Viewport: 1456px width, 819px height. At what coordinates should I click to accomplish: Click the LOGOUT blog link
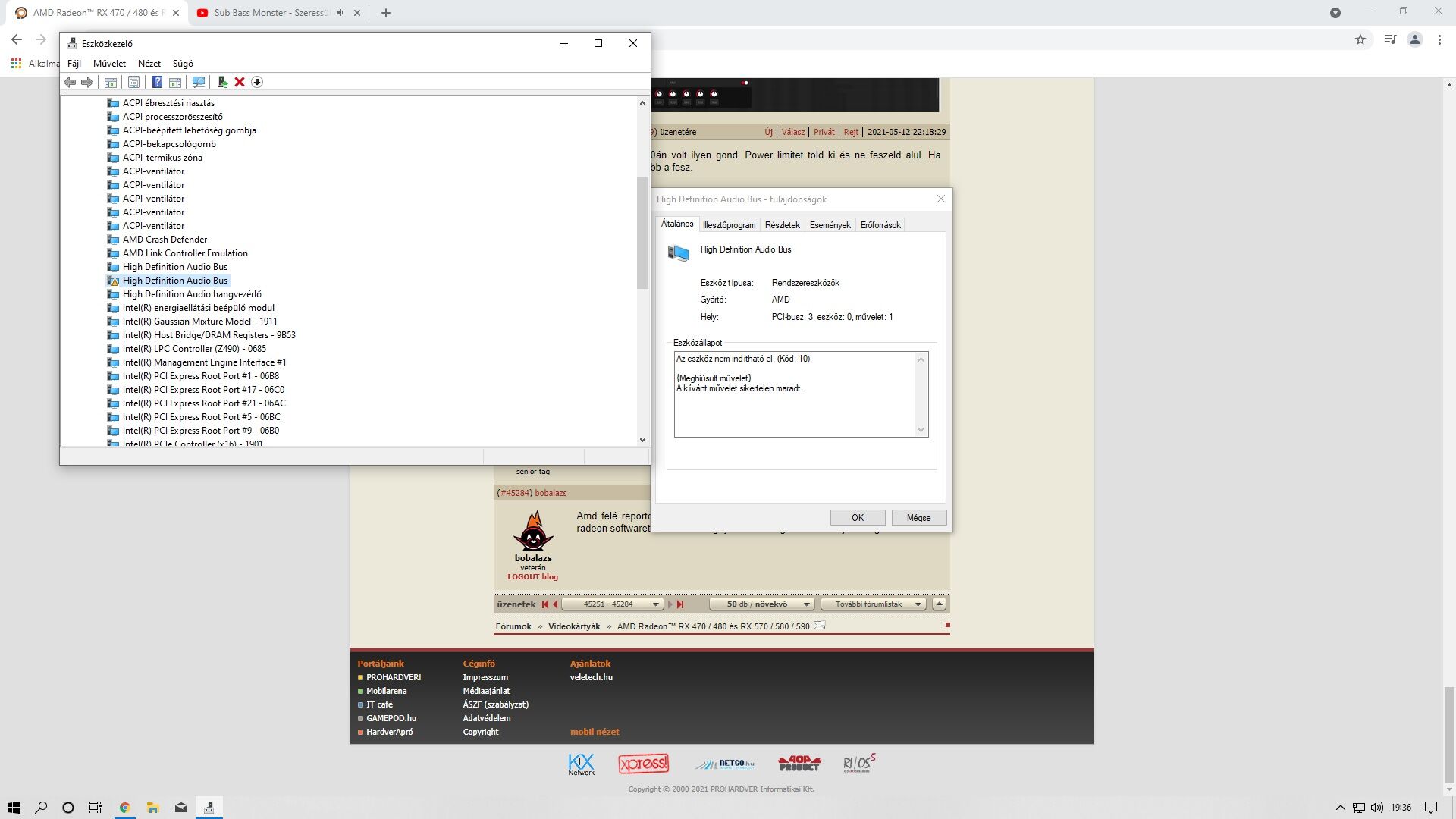[532, 577]
